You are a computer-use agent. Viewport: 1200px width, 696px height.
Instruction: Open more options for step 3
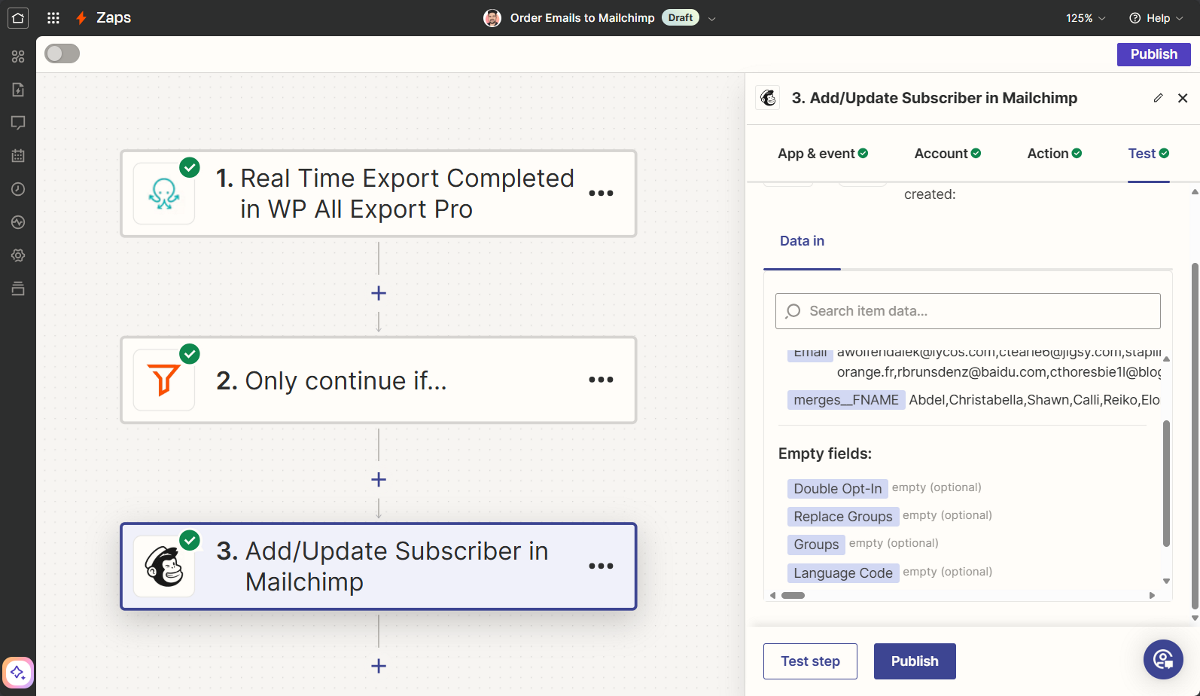pyautogui.click(x=601, y=567)
